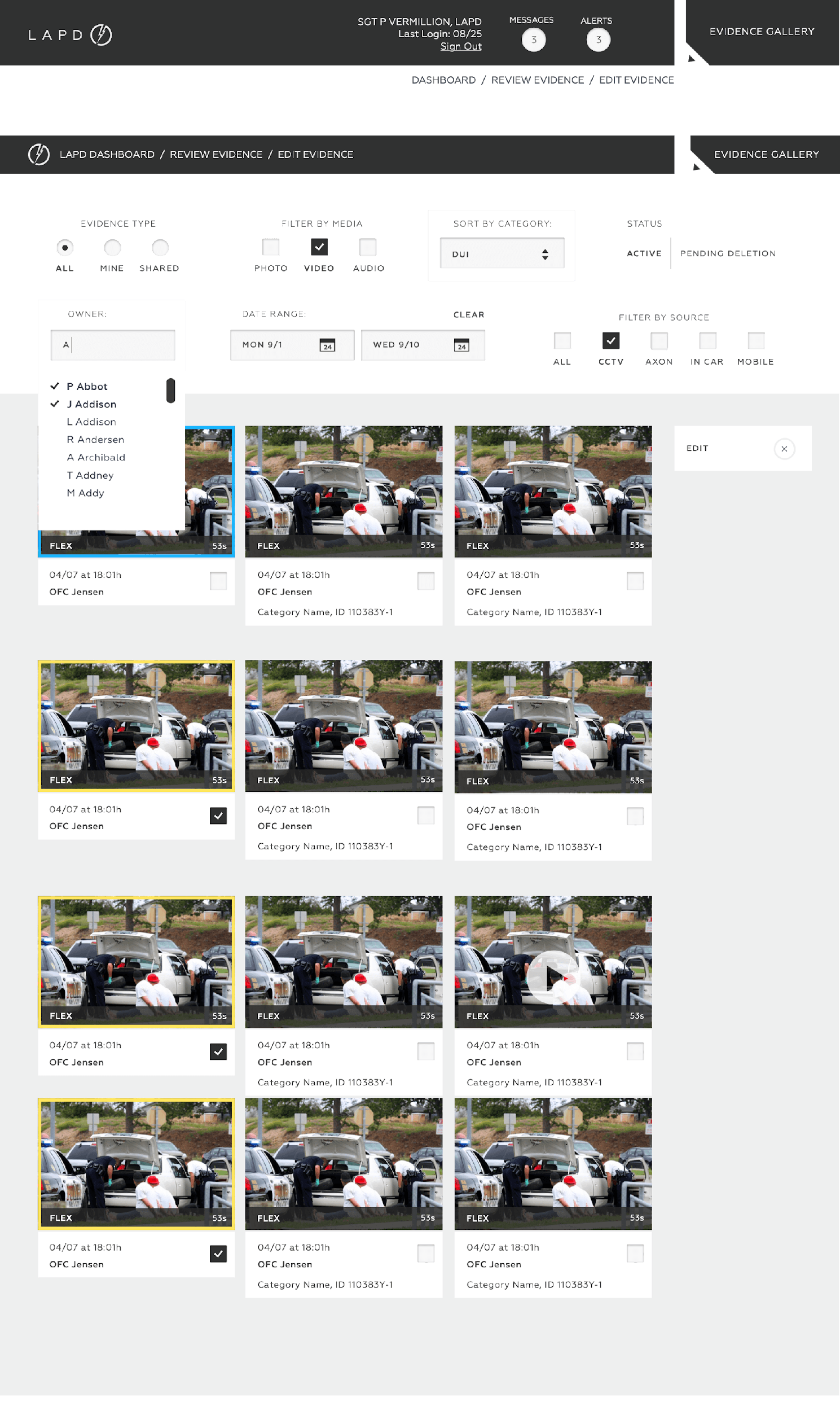The height and width of the screenshot is (1411, 840).
Task: Open the MON 9/1 start date field
Action: pos(292,345)
